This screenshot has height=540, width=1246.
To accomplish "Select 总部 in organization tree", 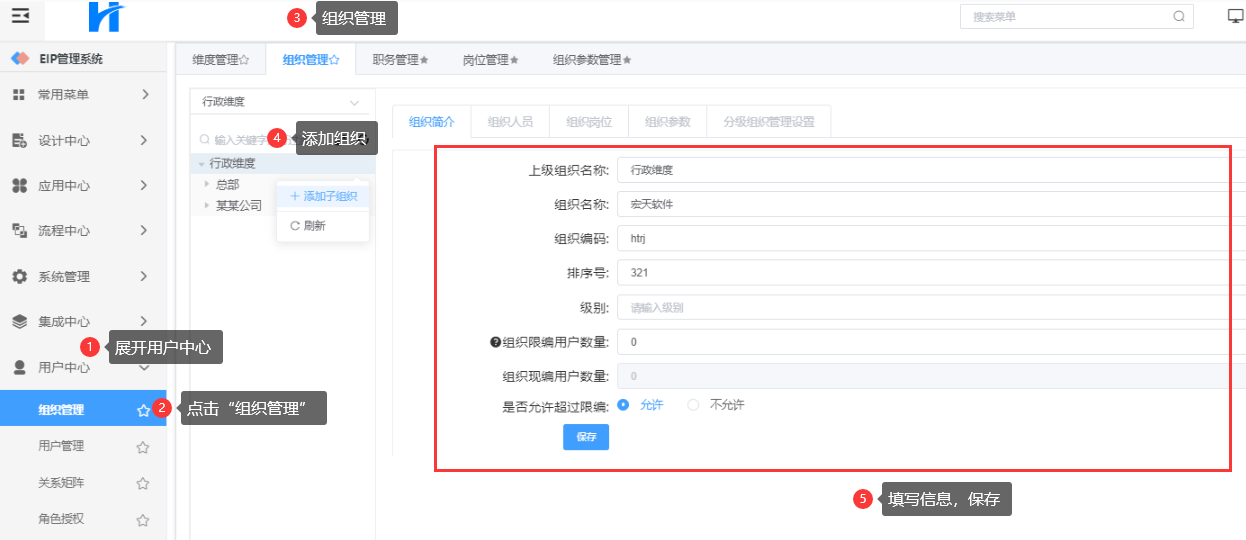I will coord(227,184).
